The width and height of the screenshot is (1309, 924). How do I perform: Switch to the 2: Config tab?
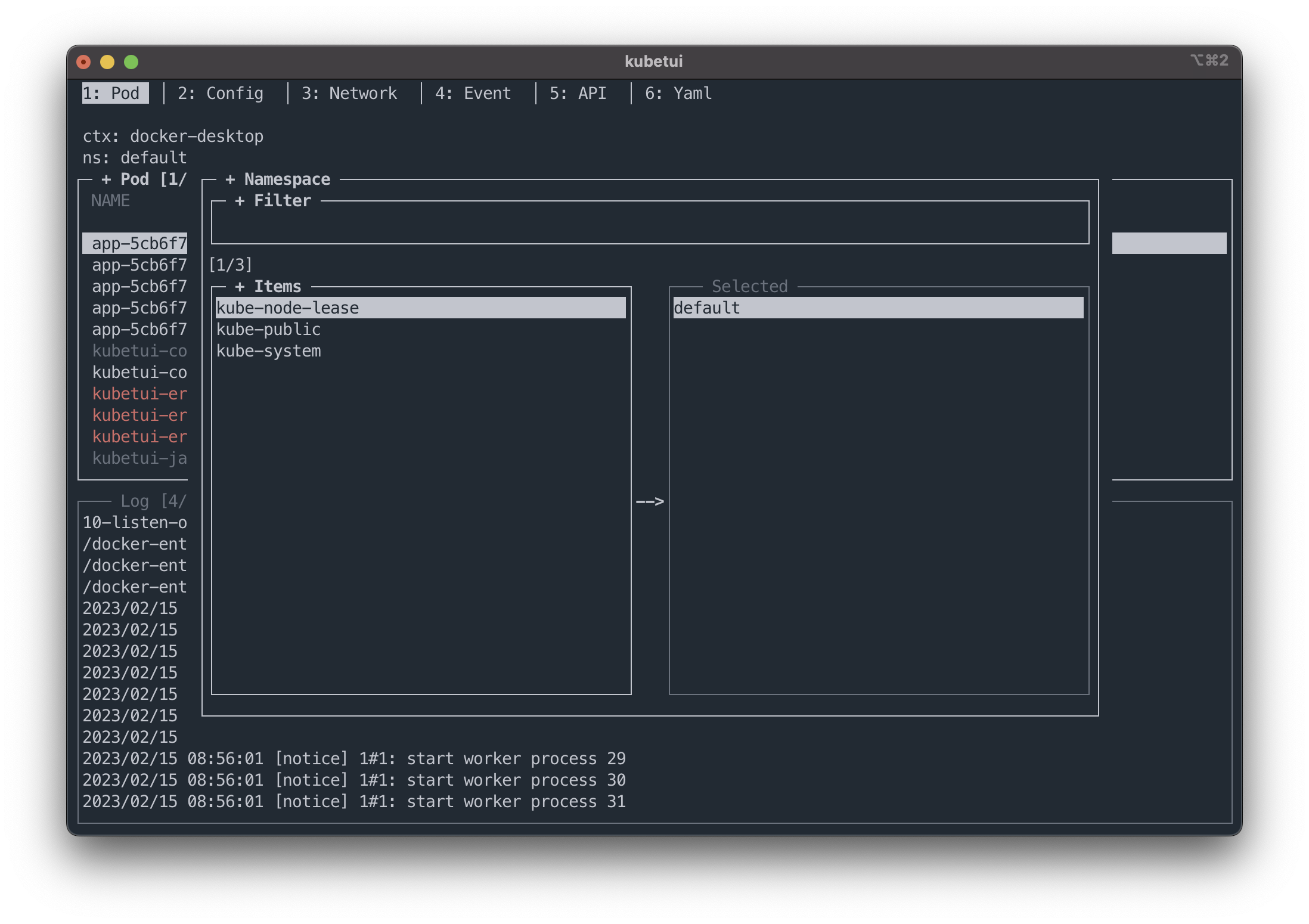(220, 94)
